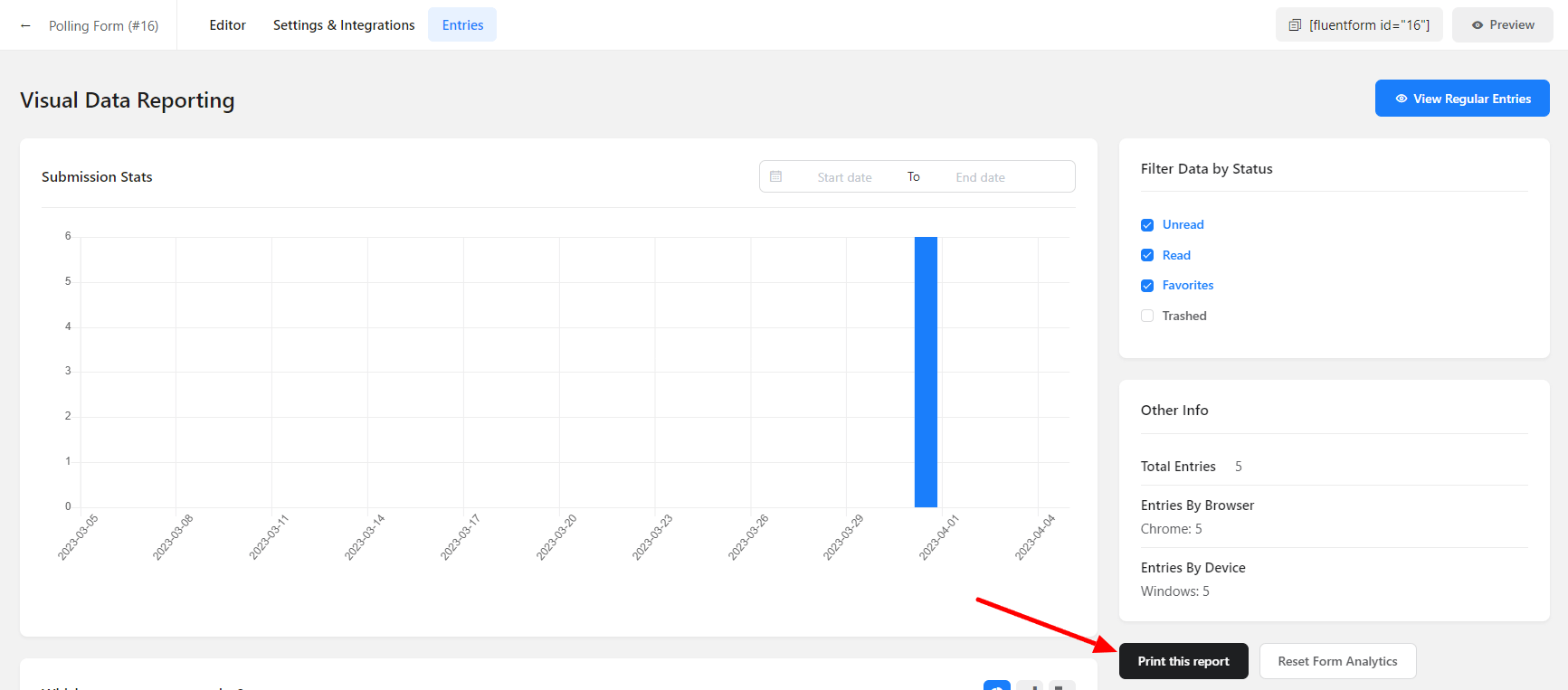Click the copy shortcode icon
Image resolution: width=1568 pixels, height=690 pixels.
pos(1295,25)
